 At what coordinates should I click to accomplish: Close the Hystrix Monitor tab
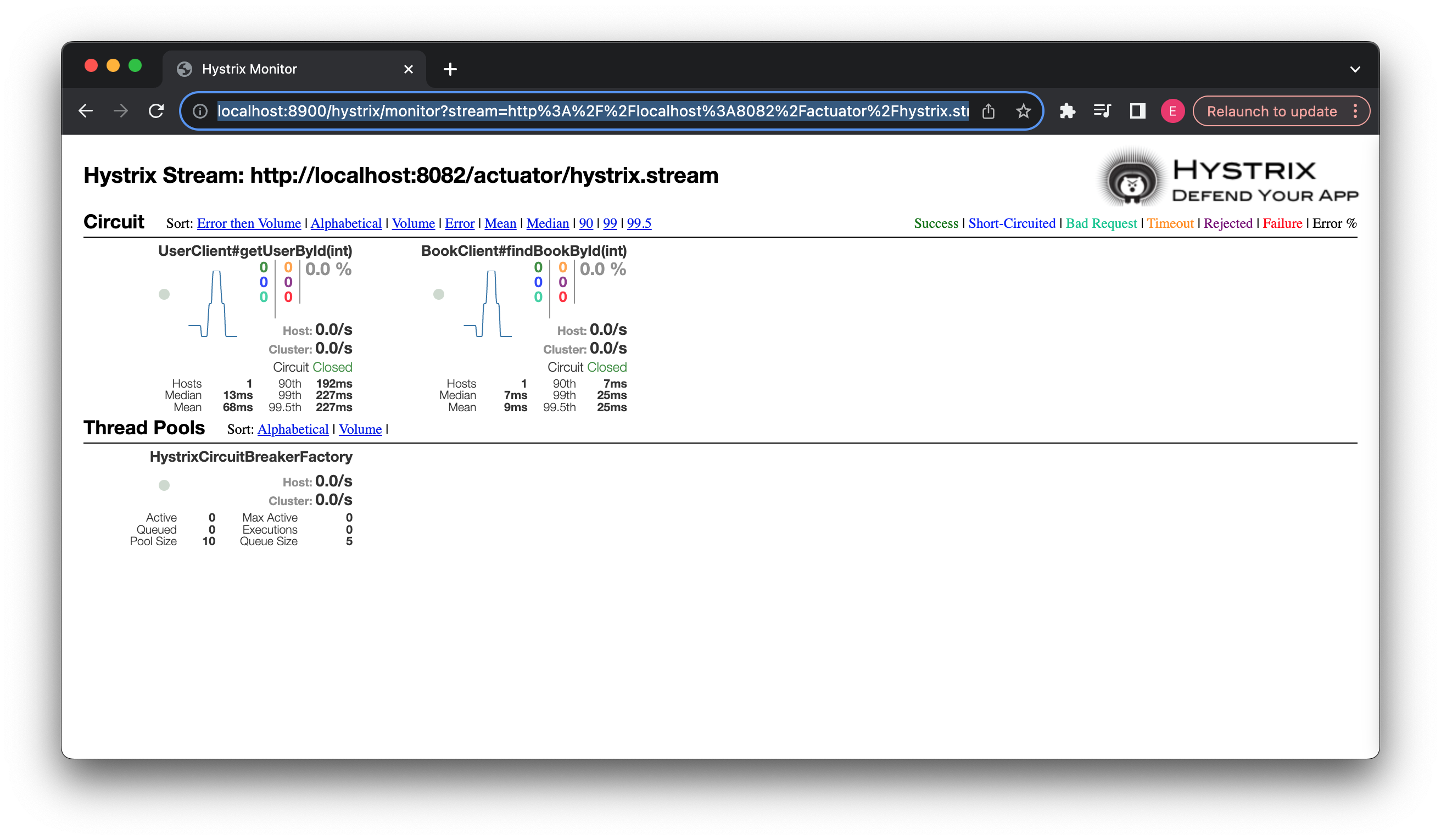(408, 69)
